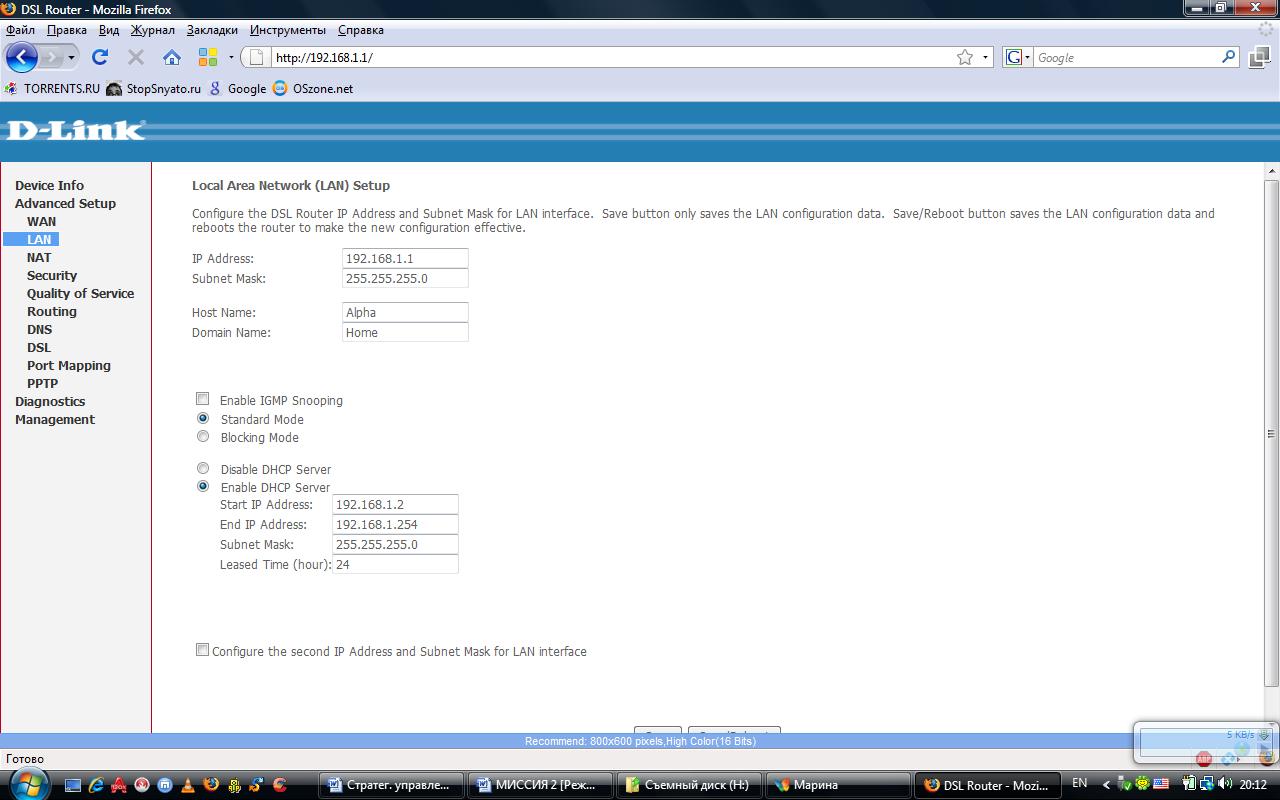Choose Disable DHCP Server option
Viewport: 1280px width, 800px height.
coord(203,468)
